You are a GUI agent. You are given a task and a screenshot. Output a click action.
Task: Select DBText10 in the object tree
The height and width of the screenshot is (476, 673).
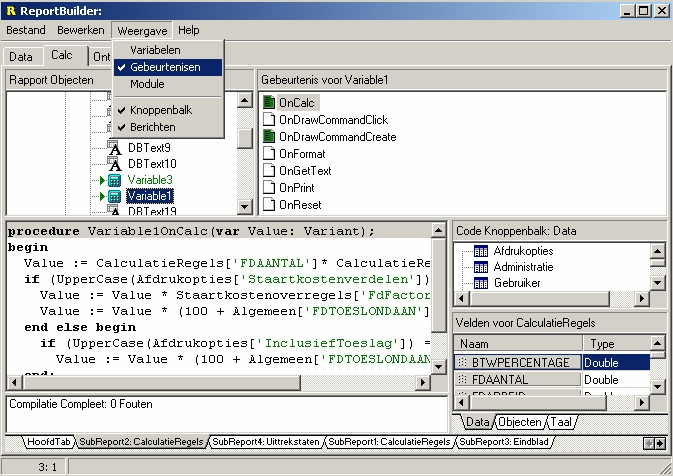click(x=152, y=164)
